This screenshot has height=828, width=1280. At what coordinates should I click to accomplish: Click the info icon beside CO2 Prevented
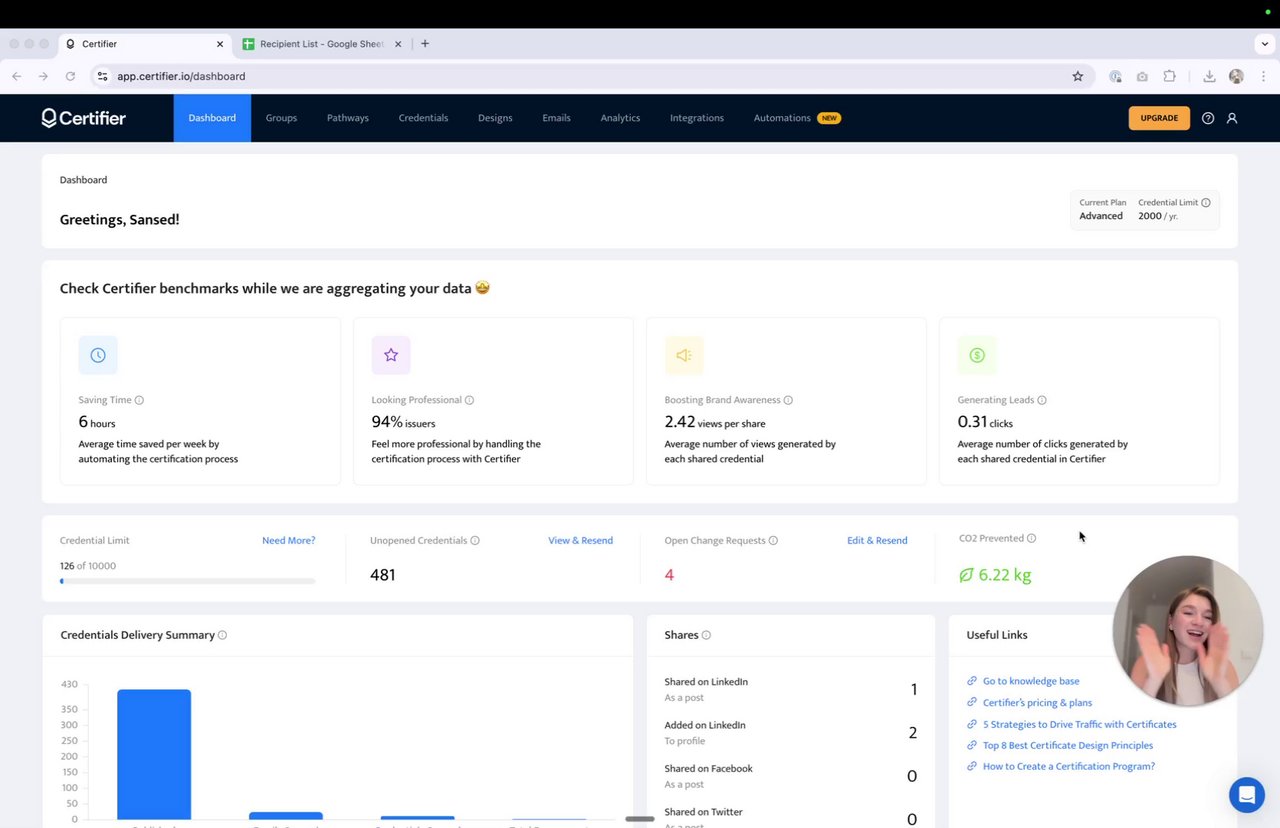[x=1031, y=538]
